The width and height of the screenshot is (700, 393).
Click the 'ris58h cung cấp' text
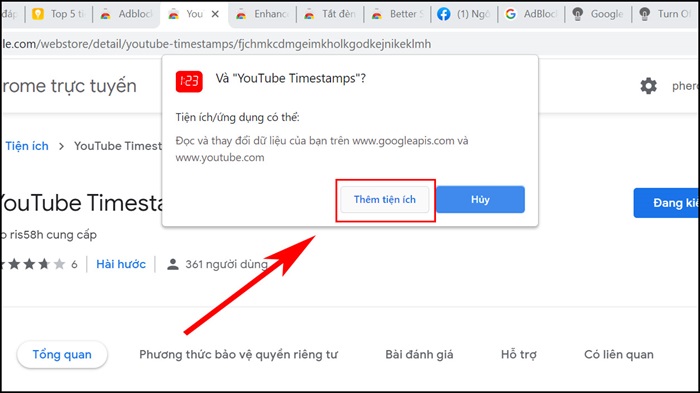(x=53, y=234)
